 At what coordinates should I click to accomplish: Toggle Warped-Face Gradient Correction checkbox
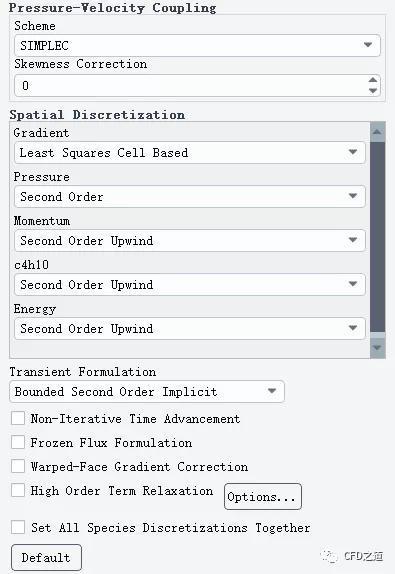tap(18, 466)
